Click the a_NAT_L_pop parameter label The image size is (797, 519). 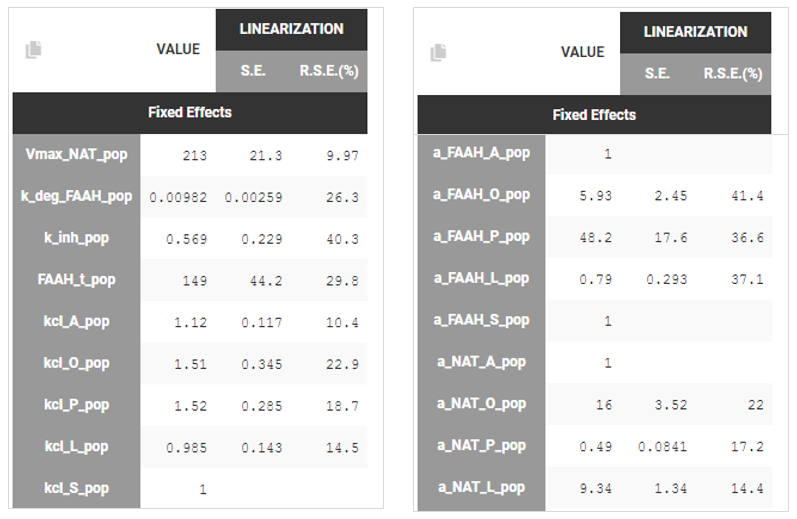pyautogui.click(x=481, y=487)
